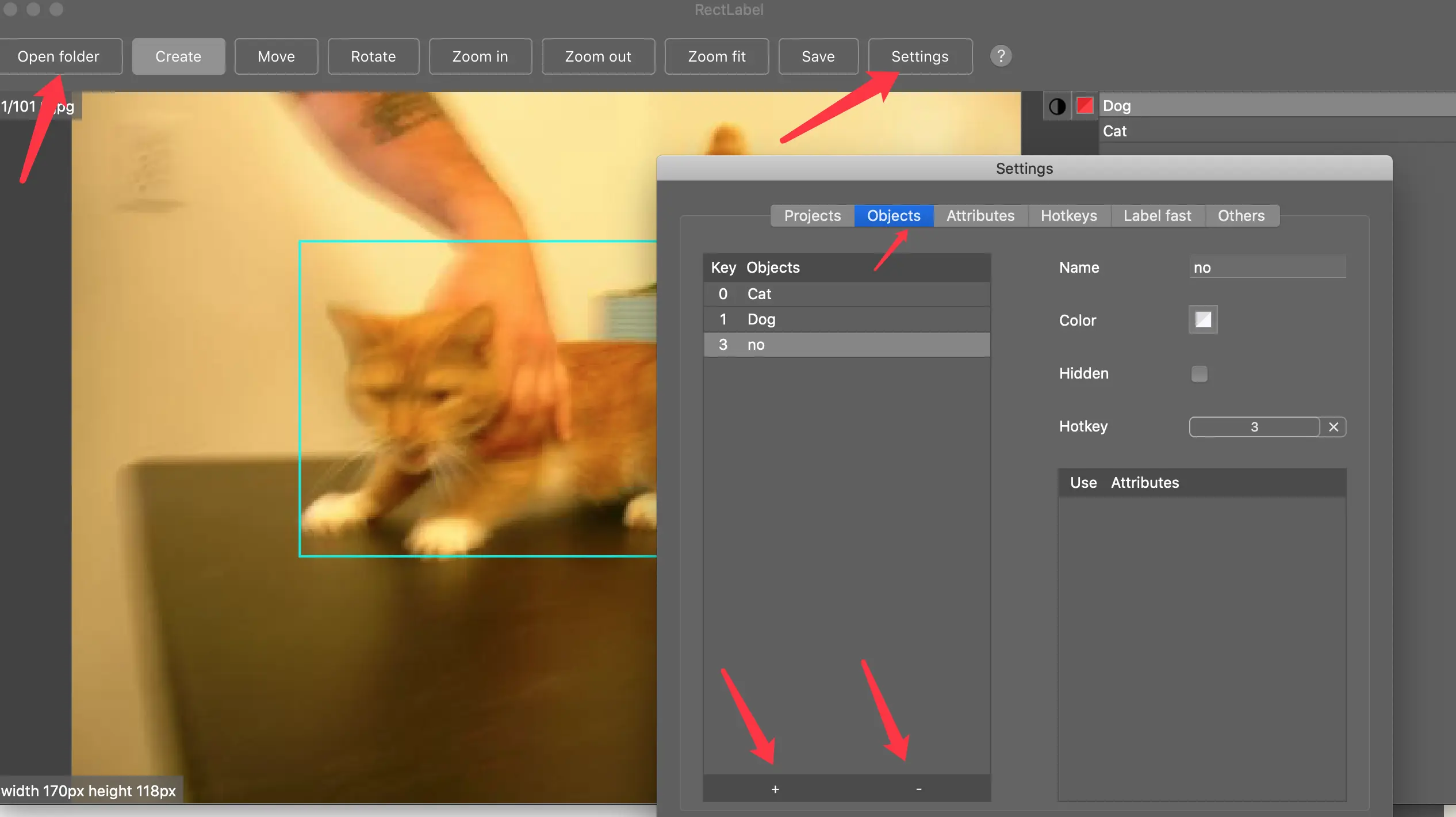
Task: Click the Open folder button
Action: [x=59, y=56]
